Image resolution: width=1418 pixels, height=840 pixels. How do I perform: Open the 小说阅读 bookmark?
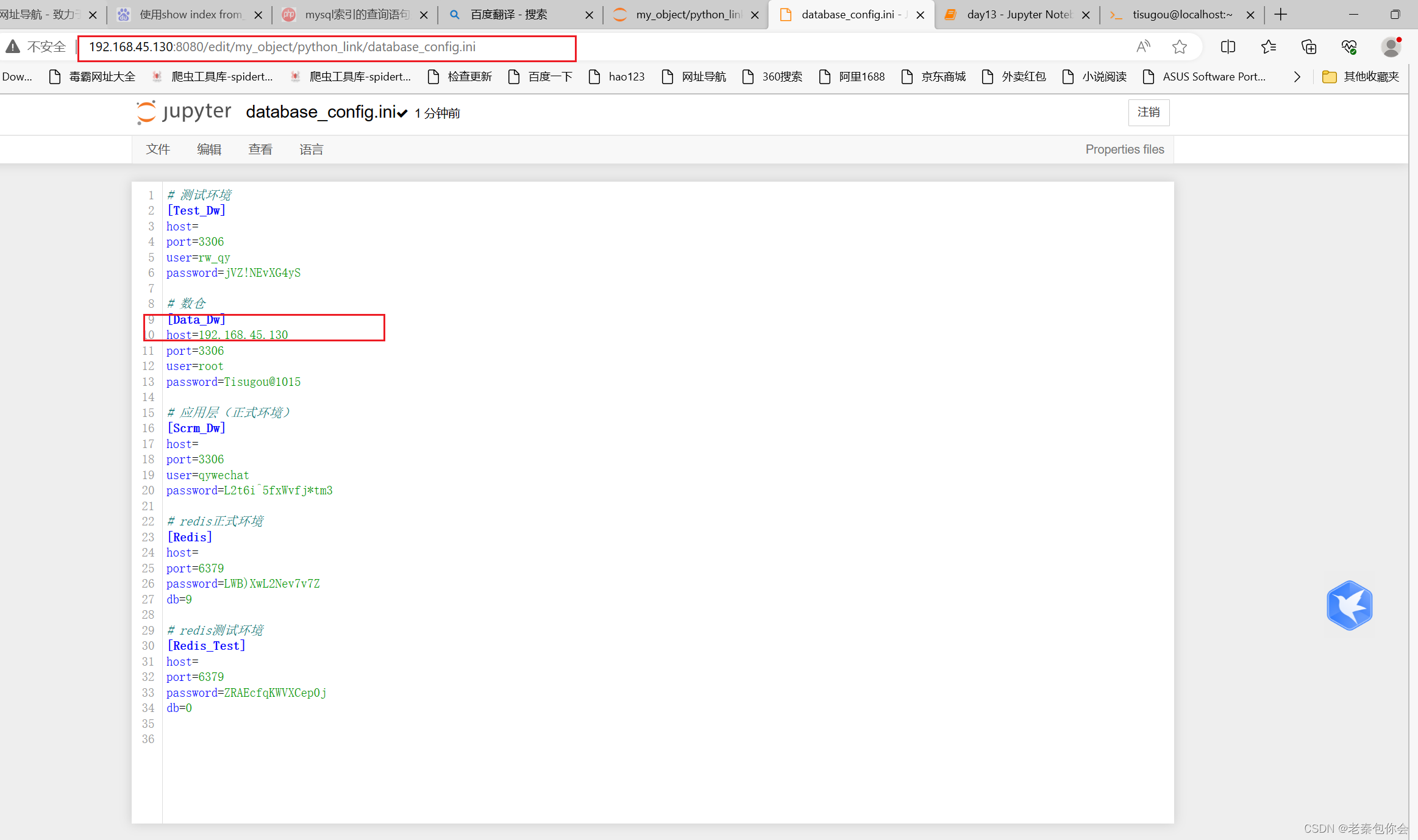1095,77
